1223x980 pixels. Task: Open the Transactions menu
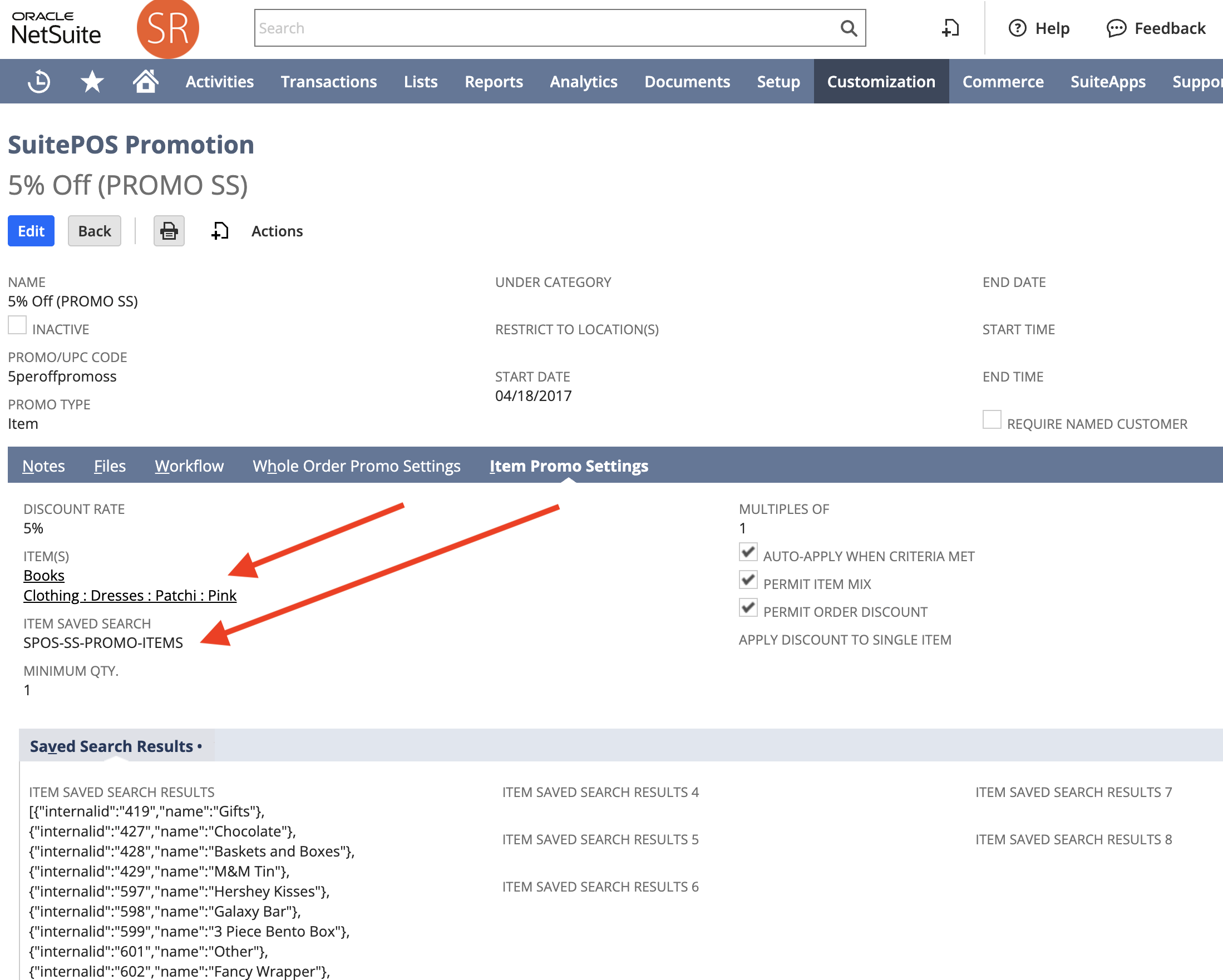tap(328, 82)
